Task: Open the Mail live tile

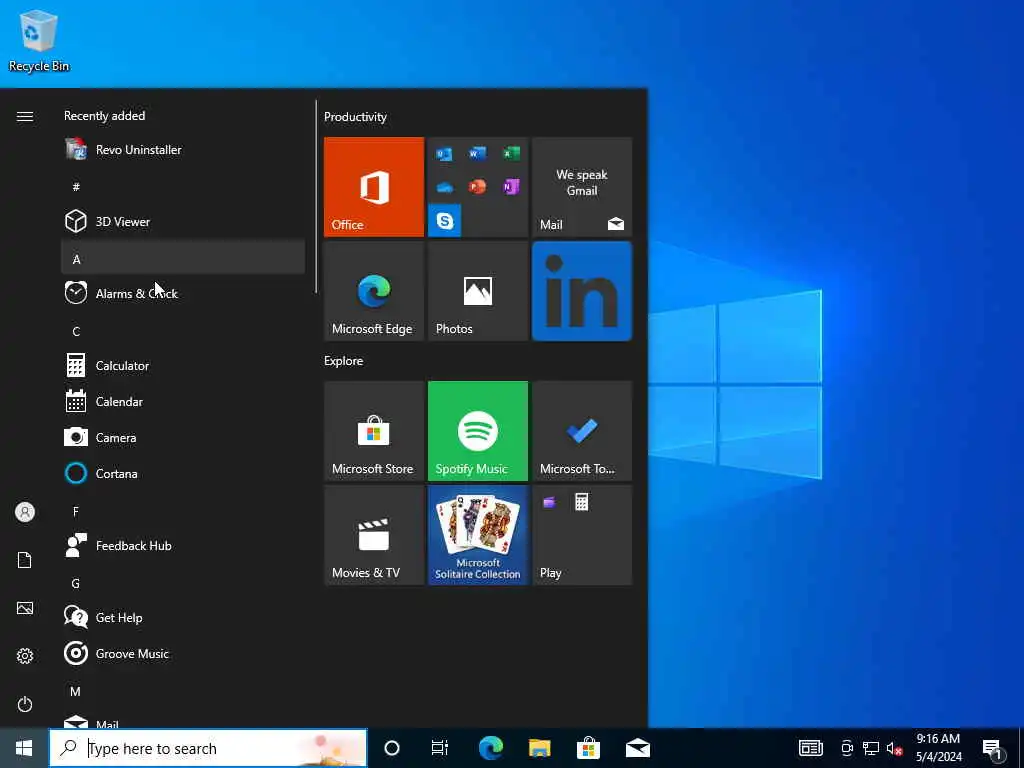Action: [x=582, y=187]
